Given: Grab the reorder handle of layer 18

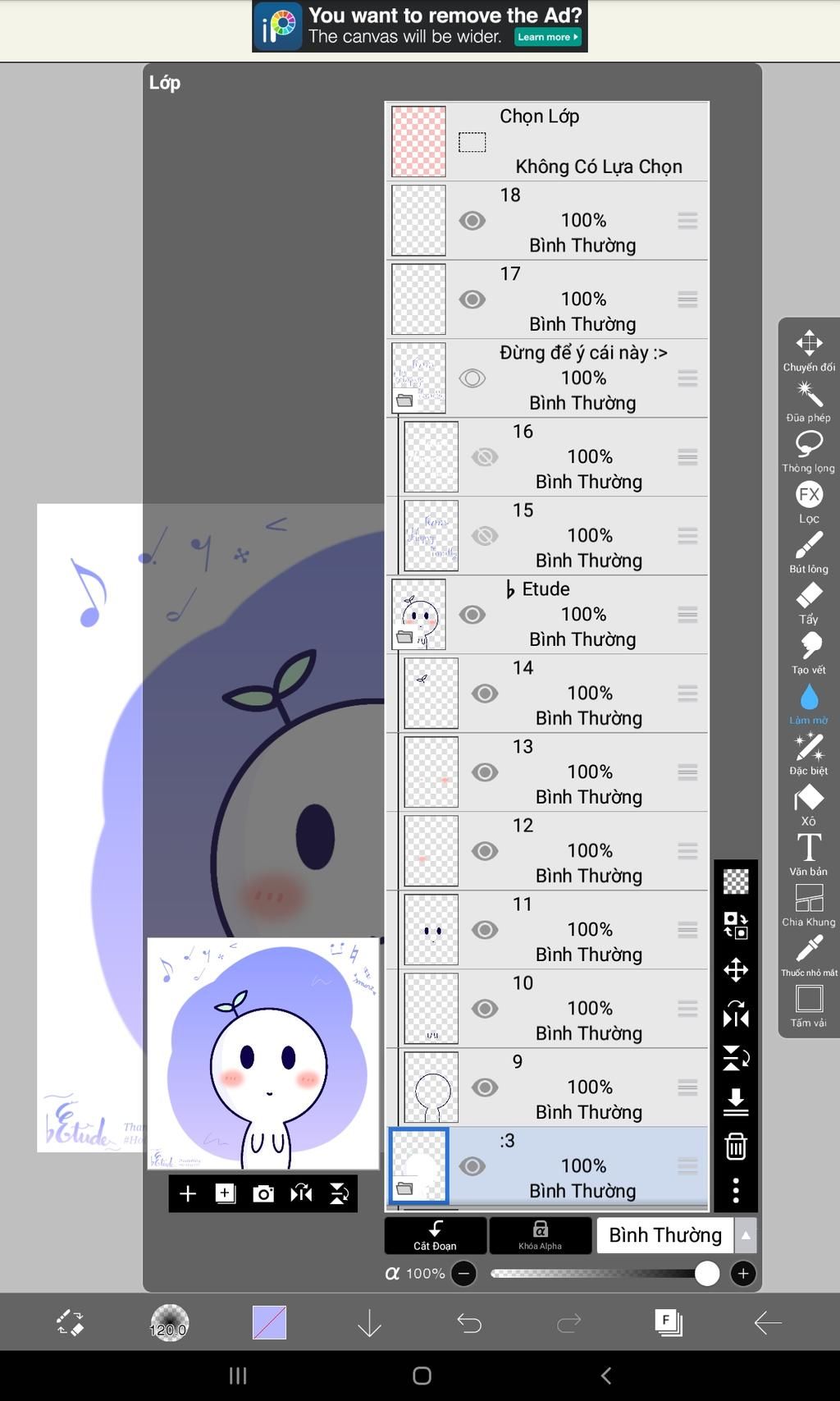Looking at the screenshot, I should (x=687, y=221).
